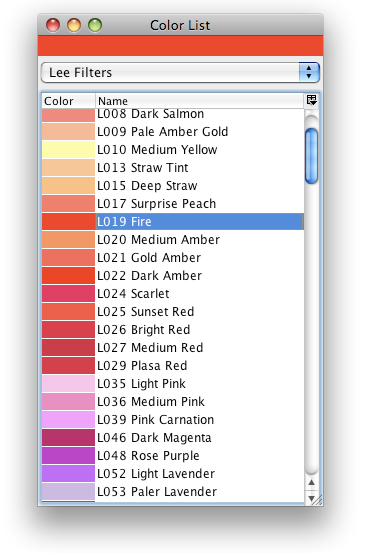Click the scrollbar up arrow
375x553 pixels.
coord(312,482)
